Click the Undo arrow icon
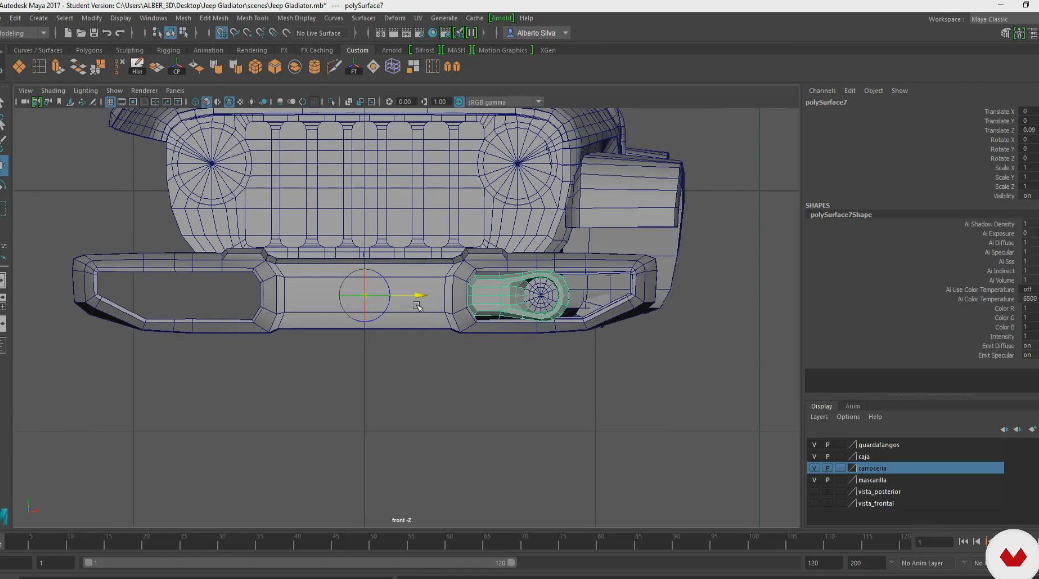This screenshot has width=1039, height=579. point(107,33)
